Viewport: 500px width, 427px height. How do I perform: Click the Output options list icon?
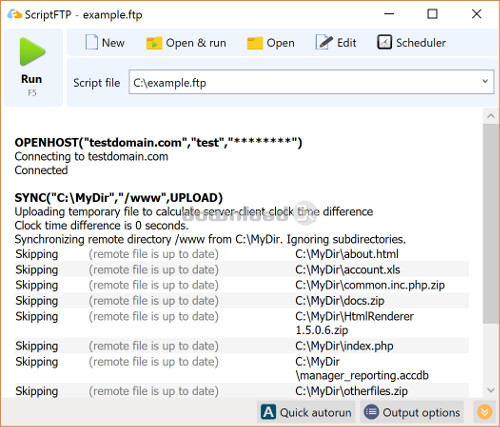click(x=371, y=412)
